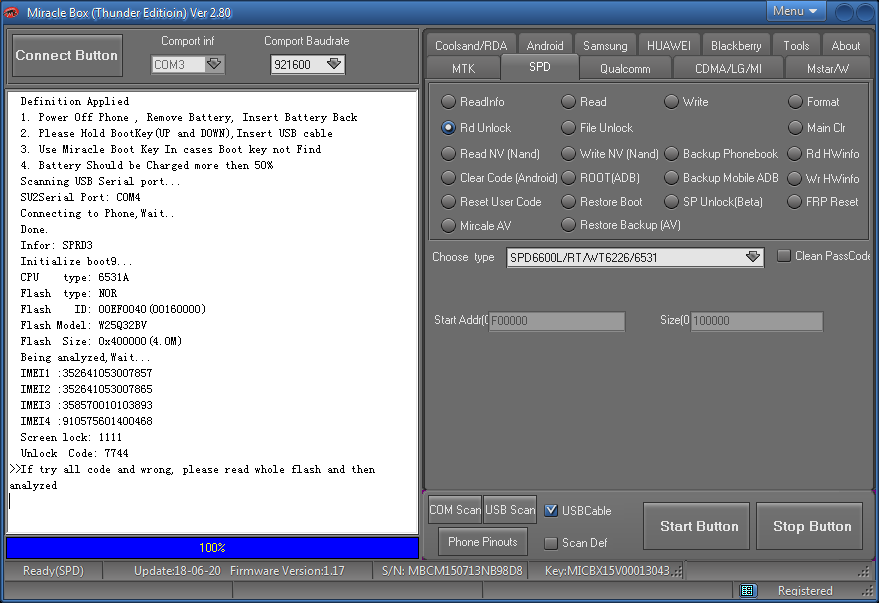Click the Miracle Box app icon in title bar
The height and width of the screenshot is (603, 879).
(11, 12)
